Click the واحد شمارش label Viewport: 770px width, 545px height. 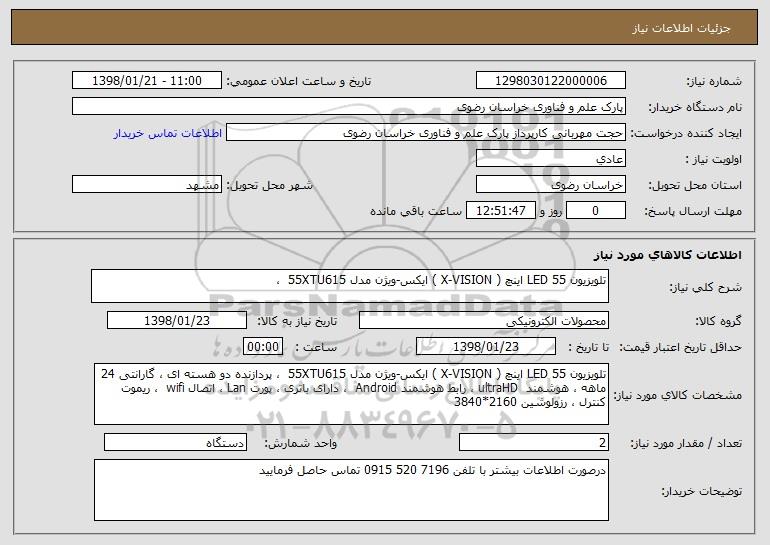coord(301,443)
